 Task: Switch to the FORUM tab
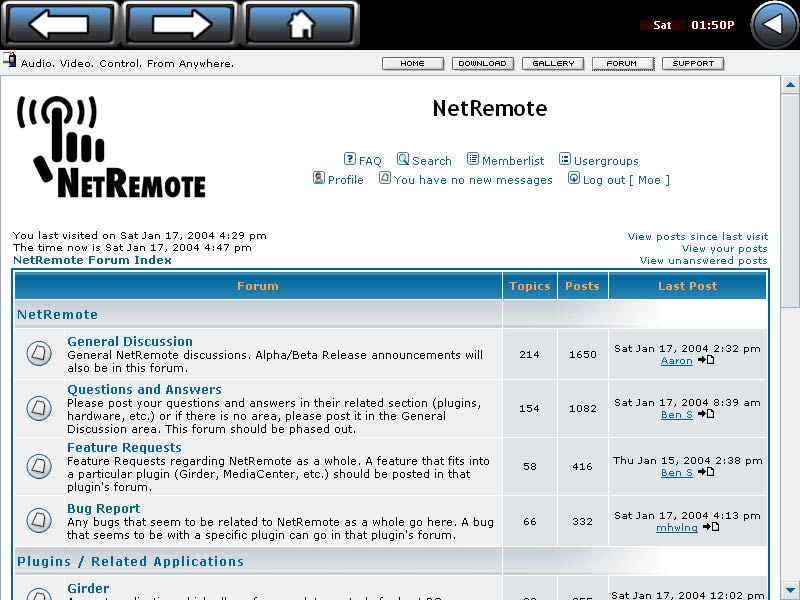(623, 63)
